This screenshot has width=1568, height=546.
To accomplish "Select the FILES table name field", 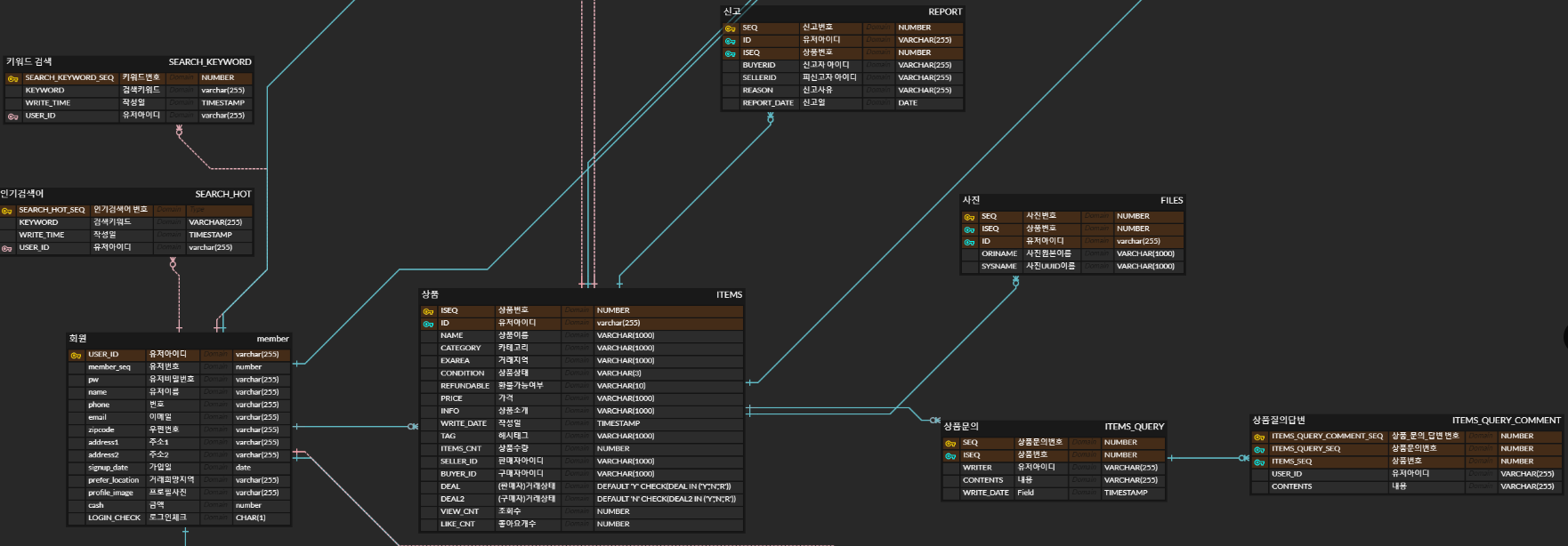I will coord(1171,201).
